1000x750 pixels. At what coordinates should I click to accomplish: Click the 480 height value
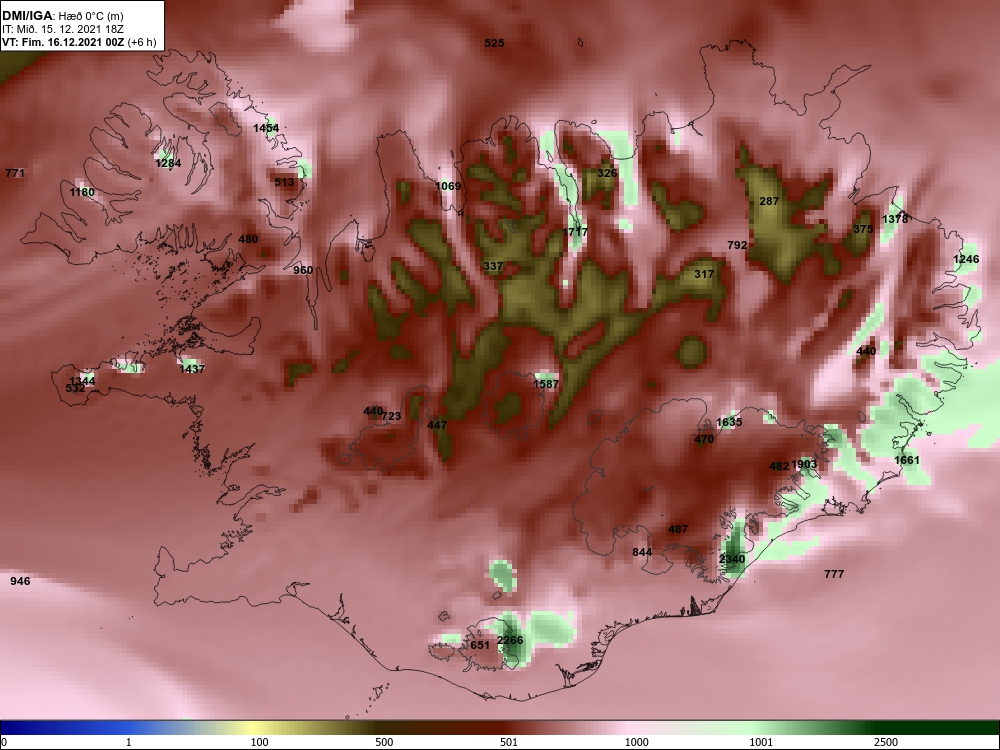coord(248,239)
